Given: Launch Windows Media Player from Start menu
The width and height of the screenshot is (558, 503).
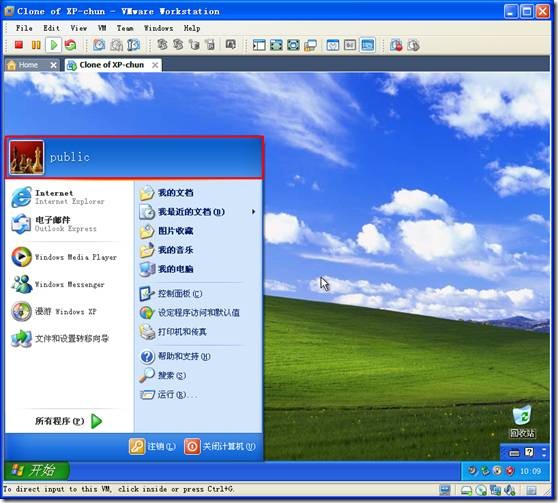Looking at the screenshot, I should (x=69, y=257).
